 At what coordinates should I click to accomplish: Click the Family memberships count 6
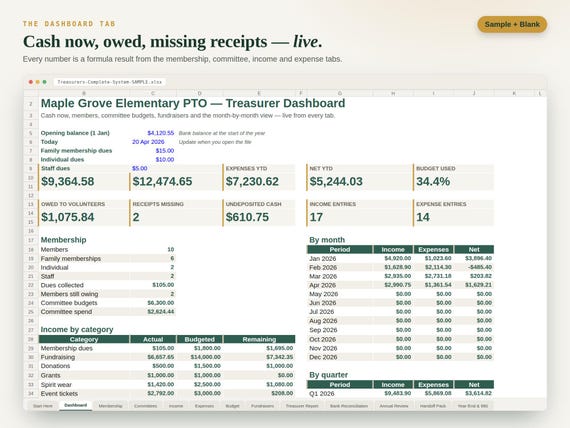pos(172,259)
